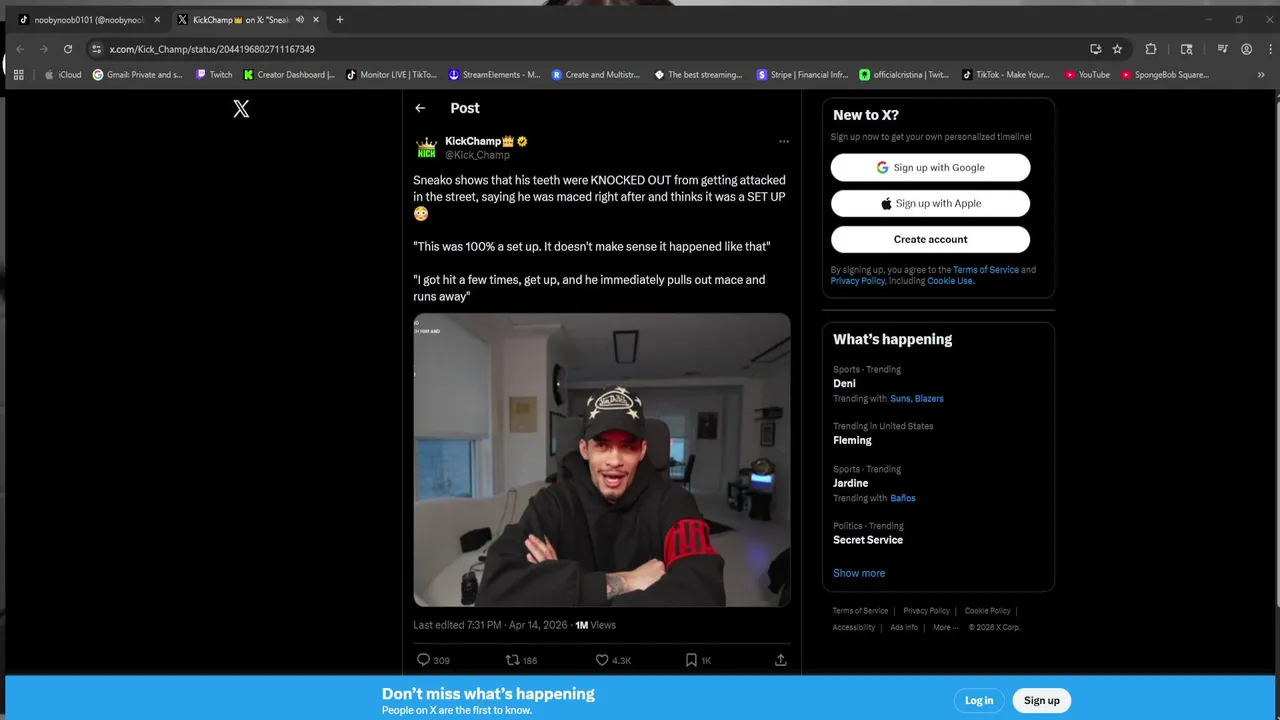Reload the page
Image resolution: width=1280 pixels, height=720 pixels.
[68, 49]
